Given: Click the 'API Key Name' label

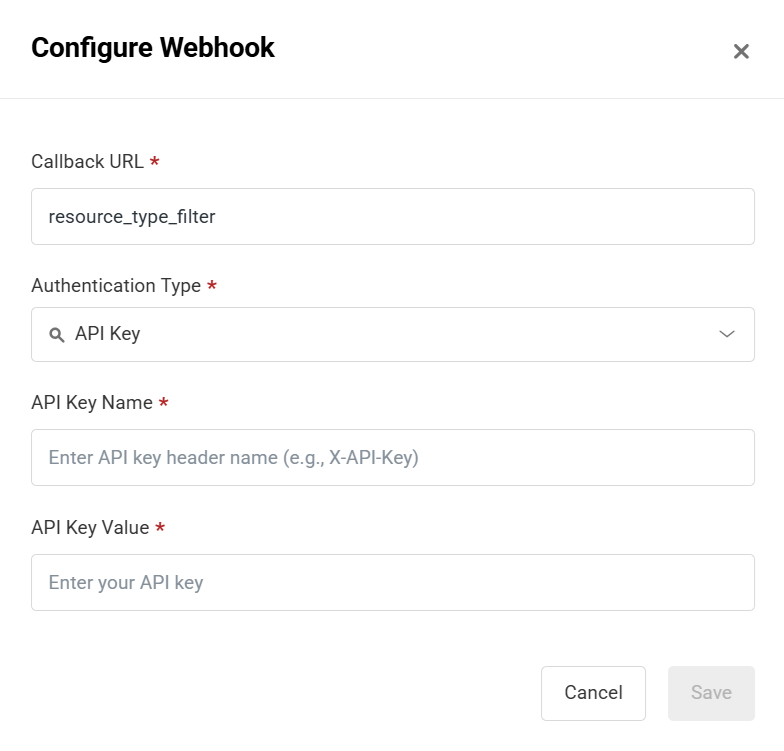Looking at the screenshot, I should [x=92, y=403].
